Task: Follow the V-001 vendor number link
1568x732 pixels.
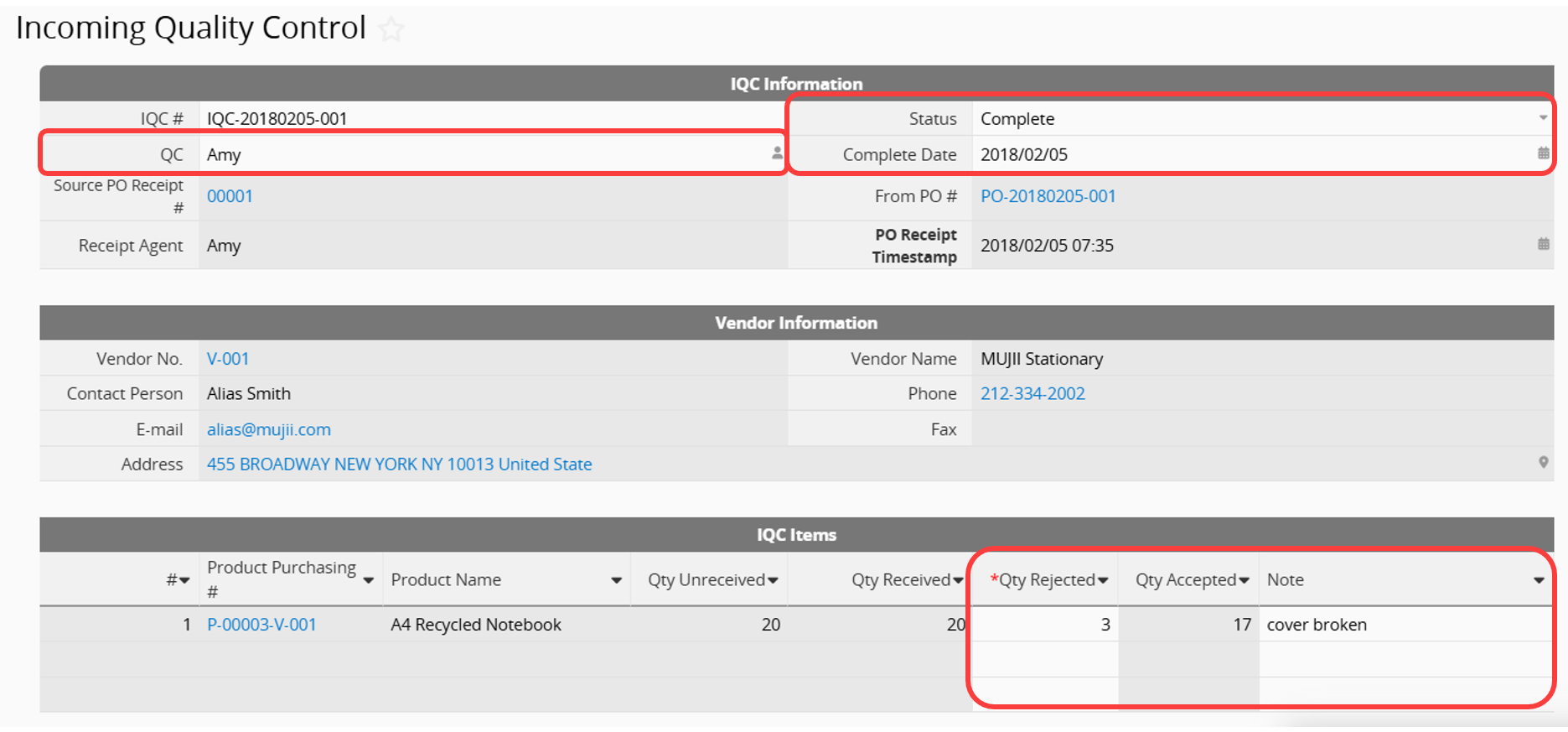Action: coord(228,359)
